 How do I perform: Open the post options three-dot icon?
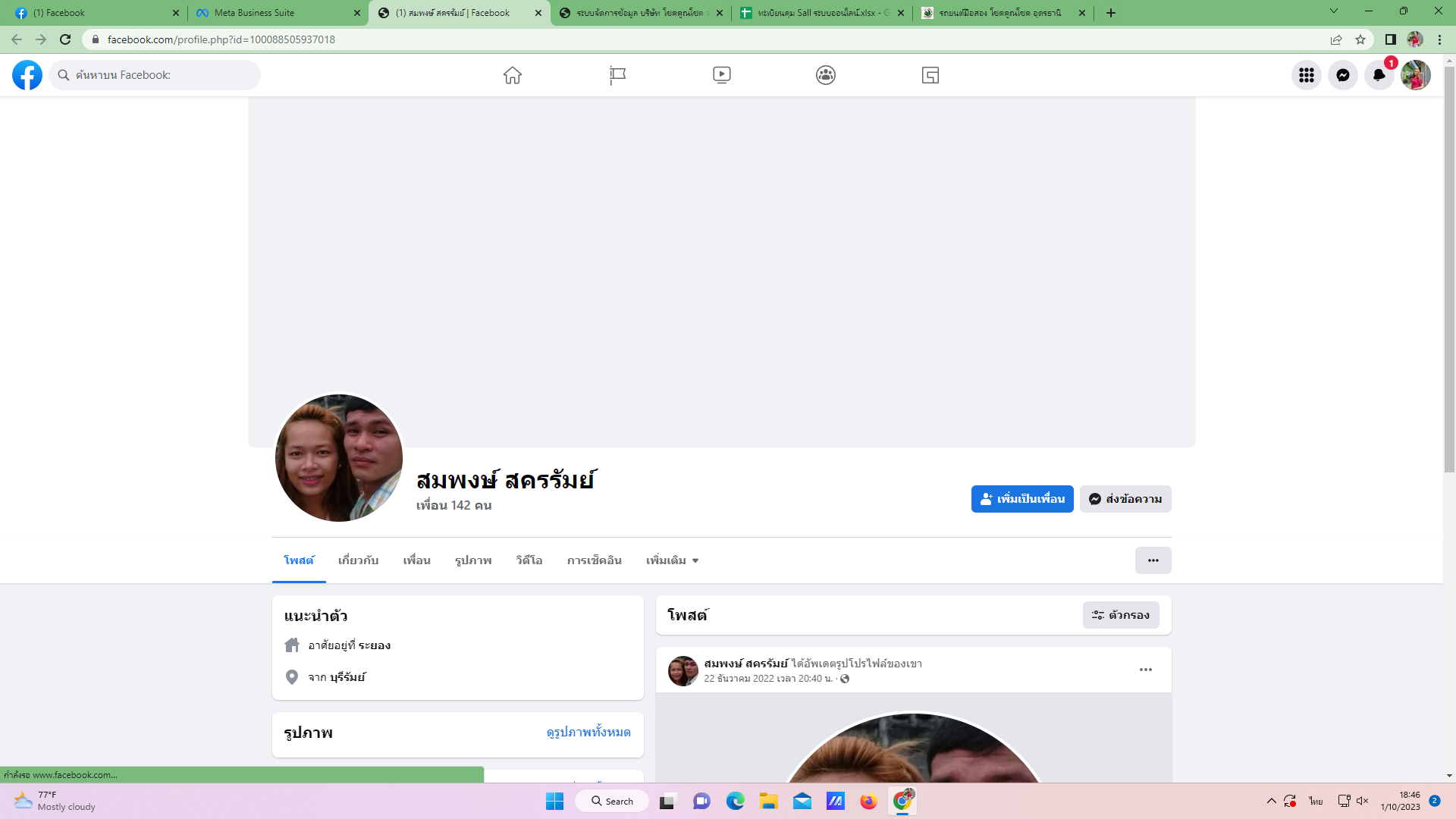1146,670
